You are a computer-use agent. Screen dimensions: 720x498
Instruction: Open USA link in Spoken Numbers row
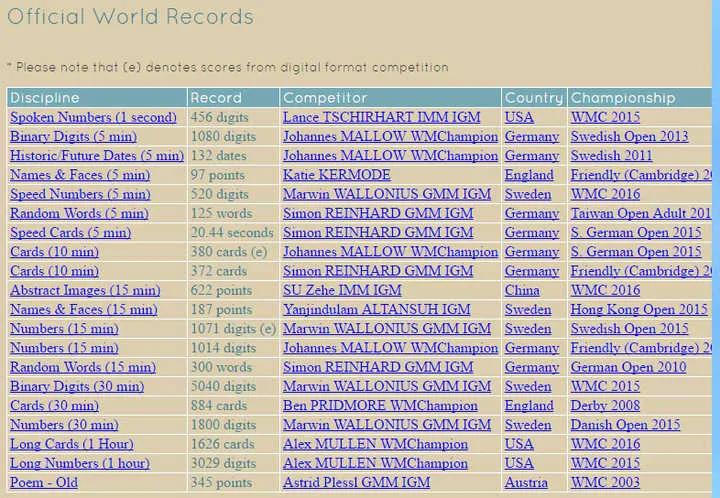[519, 118]
